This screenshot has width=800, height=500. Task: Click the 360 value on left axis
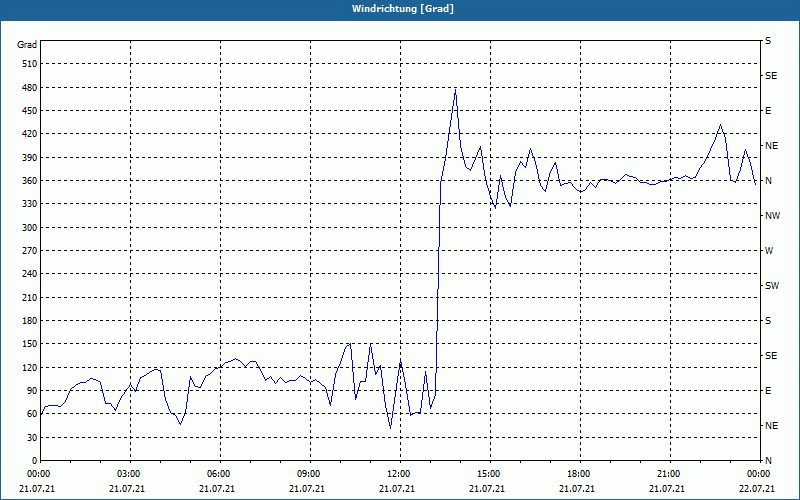pos(30,181)
